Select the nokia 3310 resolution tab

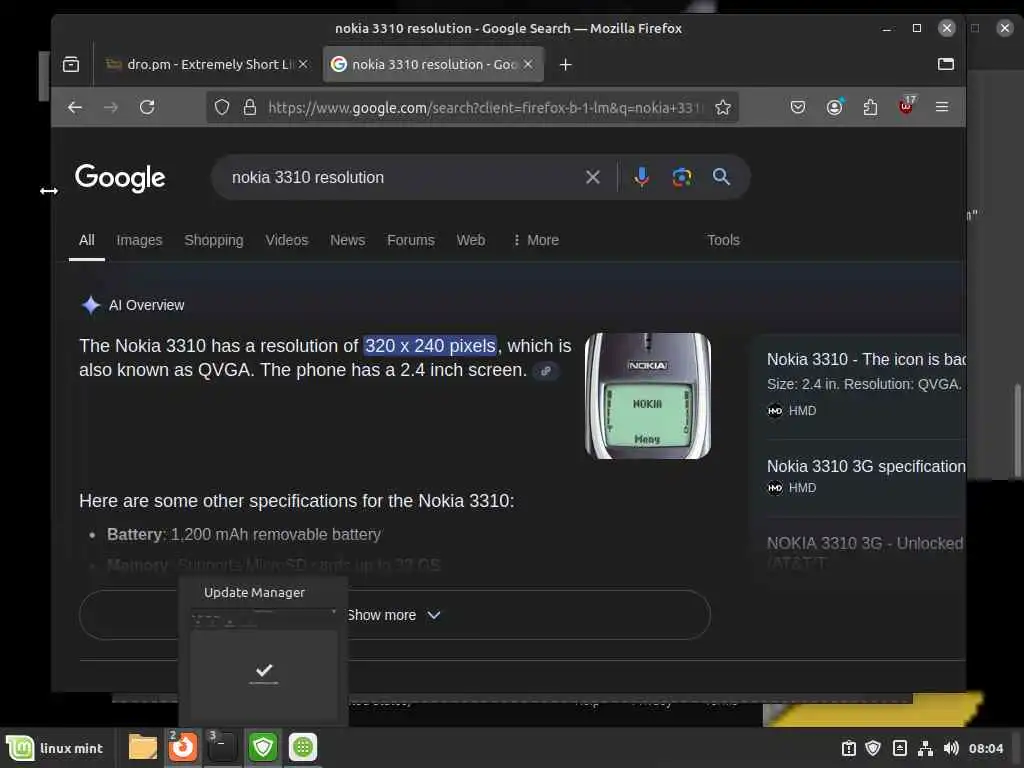433,64
